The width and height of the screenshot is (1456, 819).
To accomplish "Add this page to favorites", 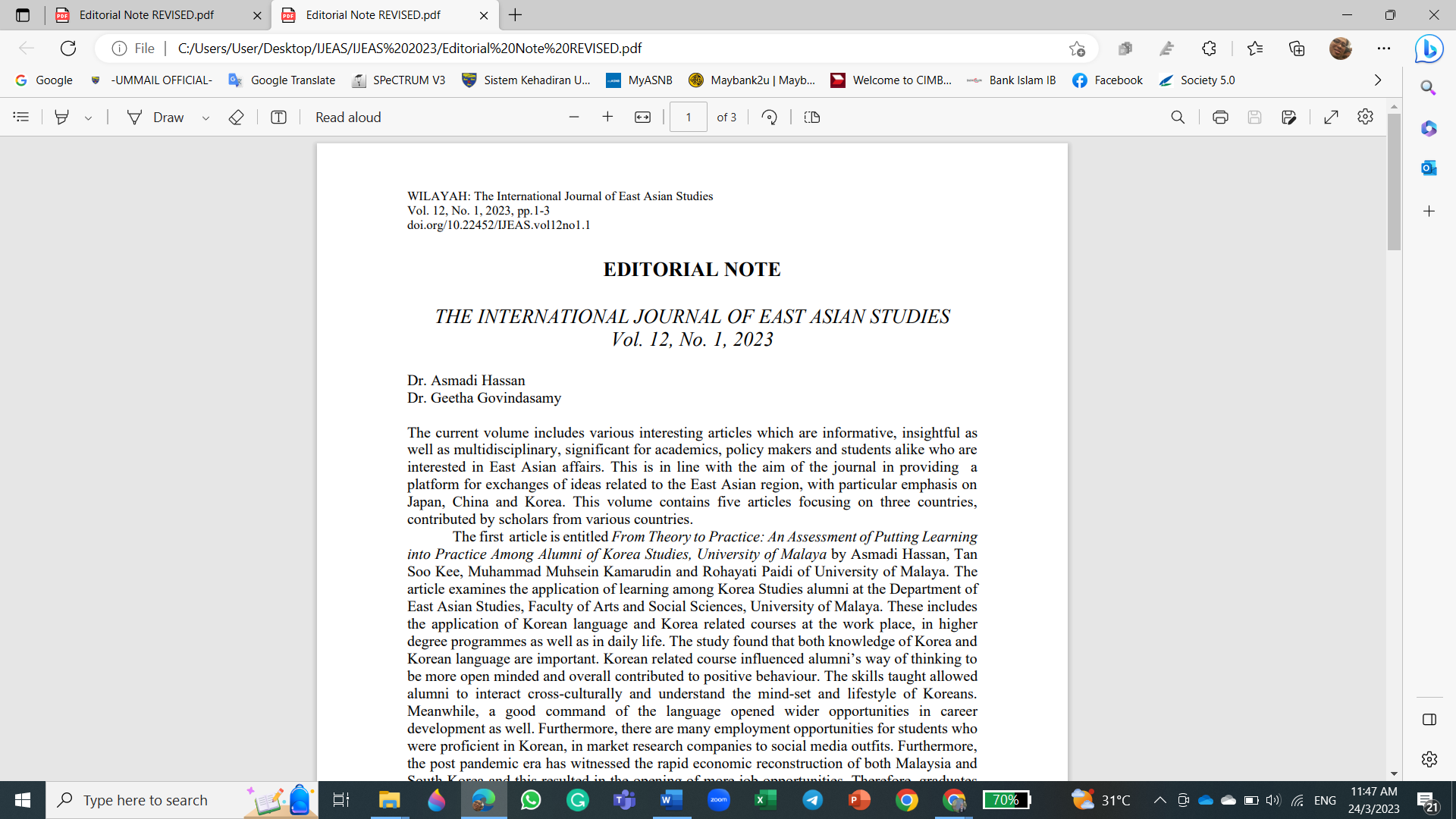I will tap(1077, 49).
